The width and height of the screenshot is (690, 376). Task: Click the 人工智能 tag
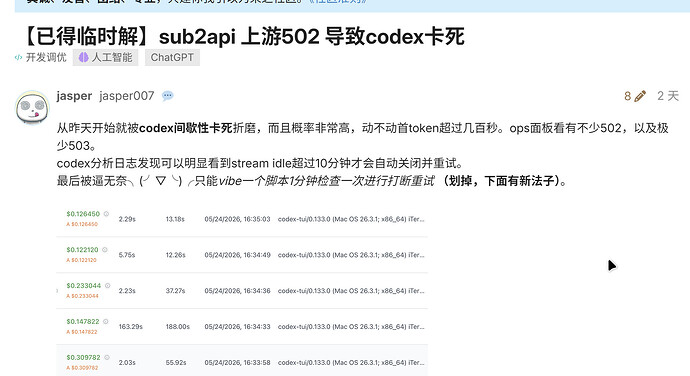(x=106, y=58)
